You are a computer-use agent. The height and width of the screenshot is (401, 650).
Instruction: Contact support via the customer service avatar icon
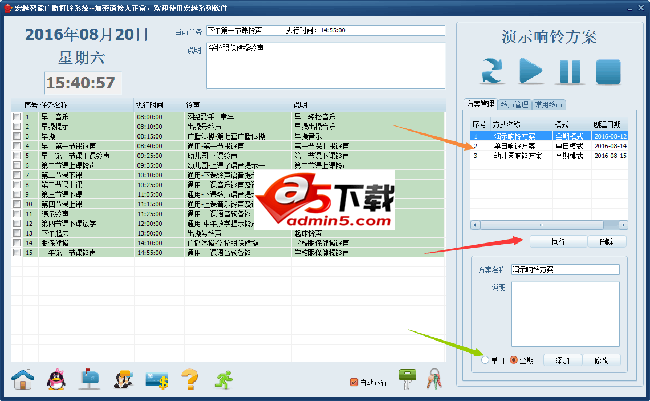tap(123, 379)
